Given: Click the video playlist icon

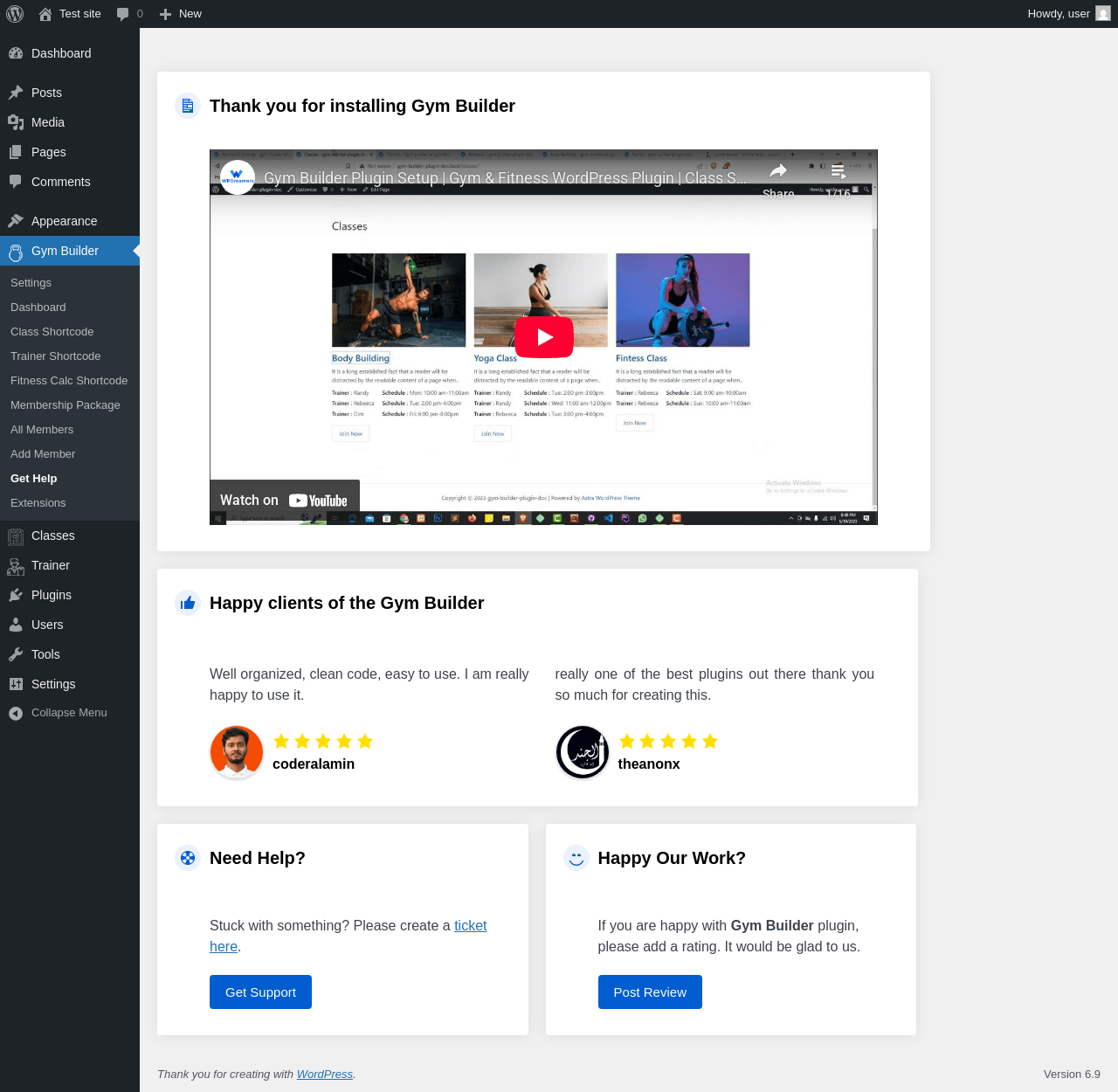Looking at the screenshot, I should click(838, 170).
